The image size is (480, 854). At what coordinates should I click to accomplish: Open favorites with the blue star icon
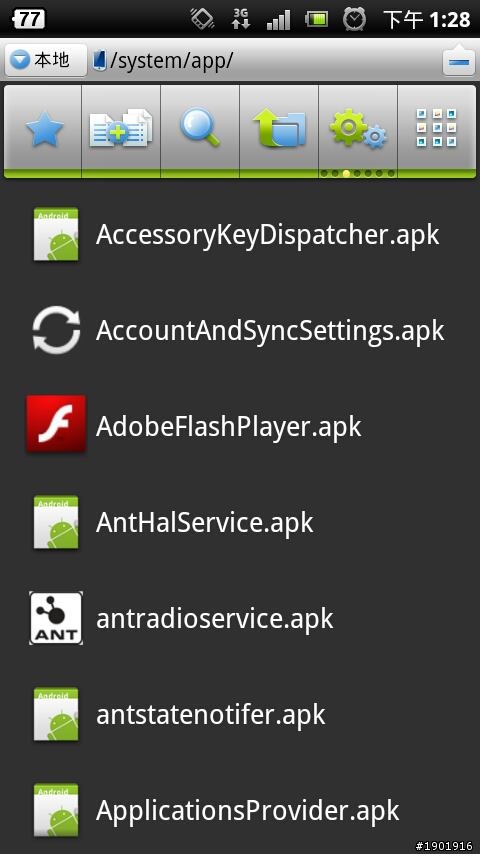pos(43,129)
